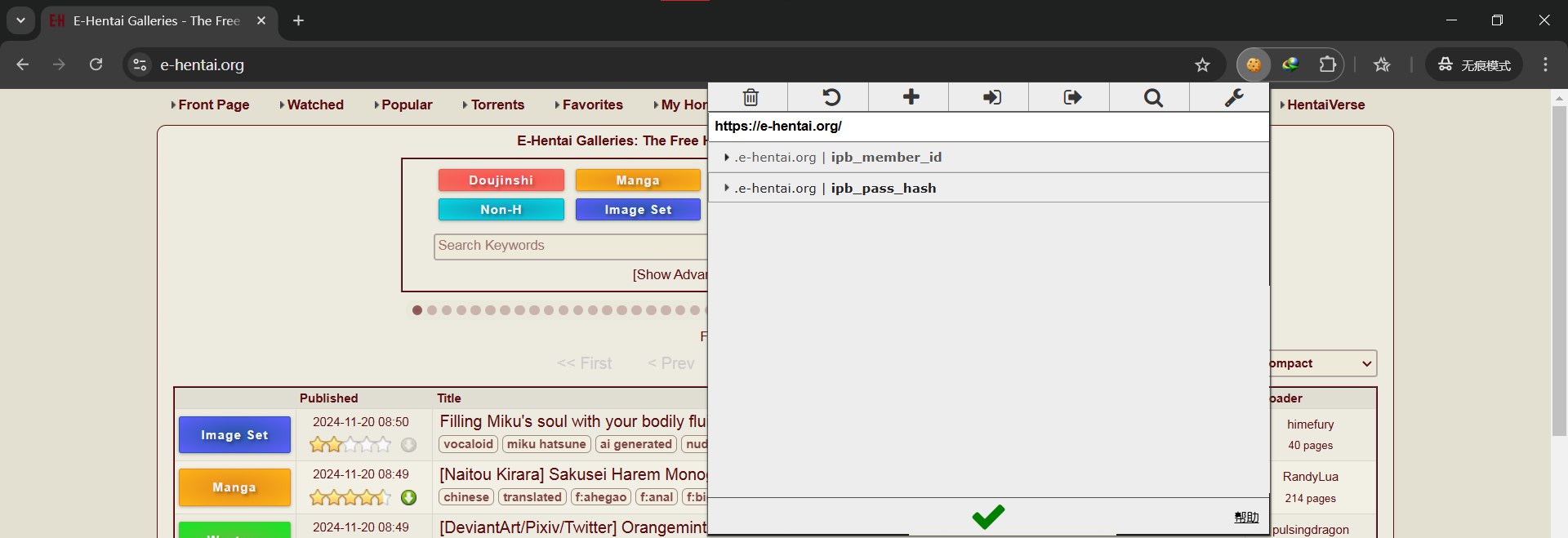The image size is (1568, 538).
Task: Click the Search Keywords input field
Action: (570, 246)
